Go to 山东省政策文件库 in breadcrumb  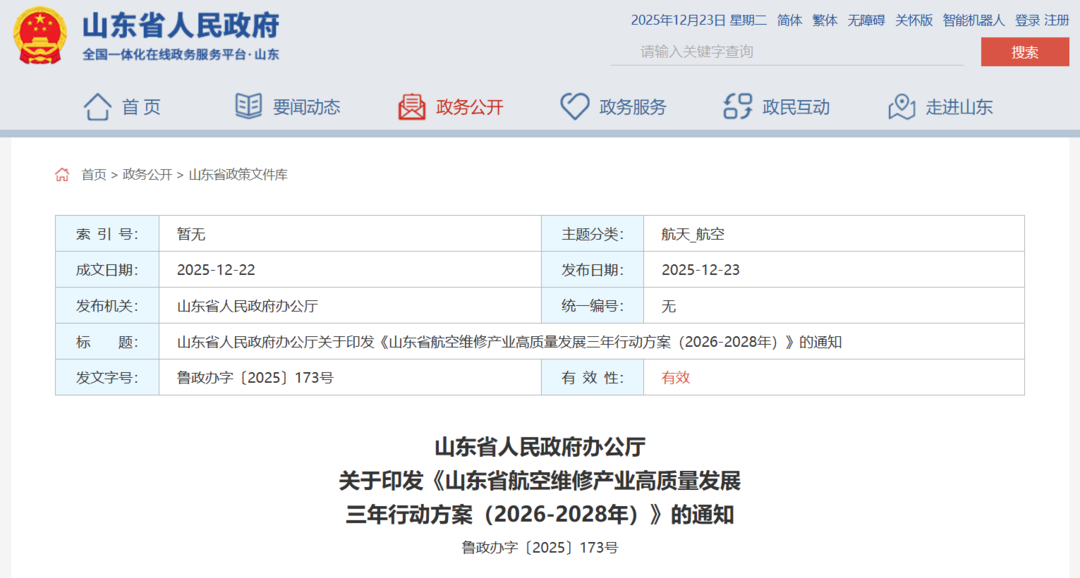pos(238,175)
